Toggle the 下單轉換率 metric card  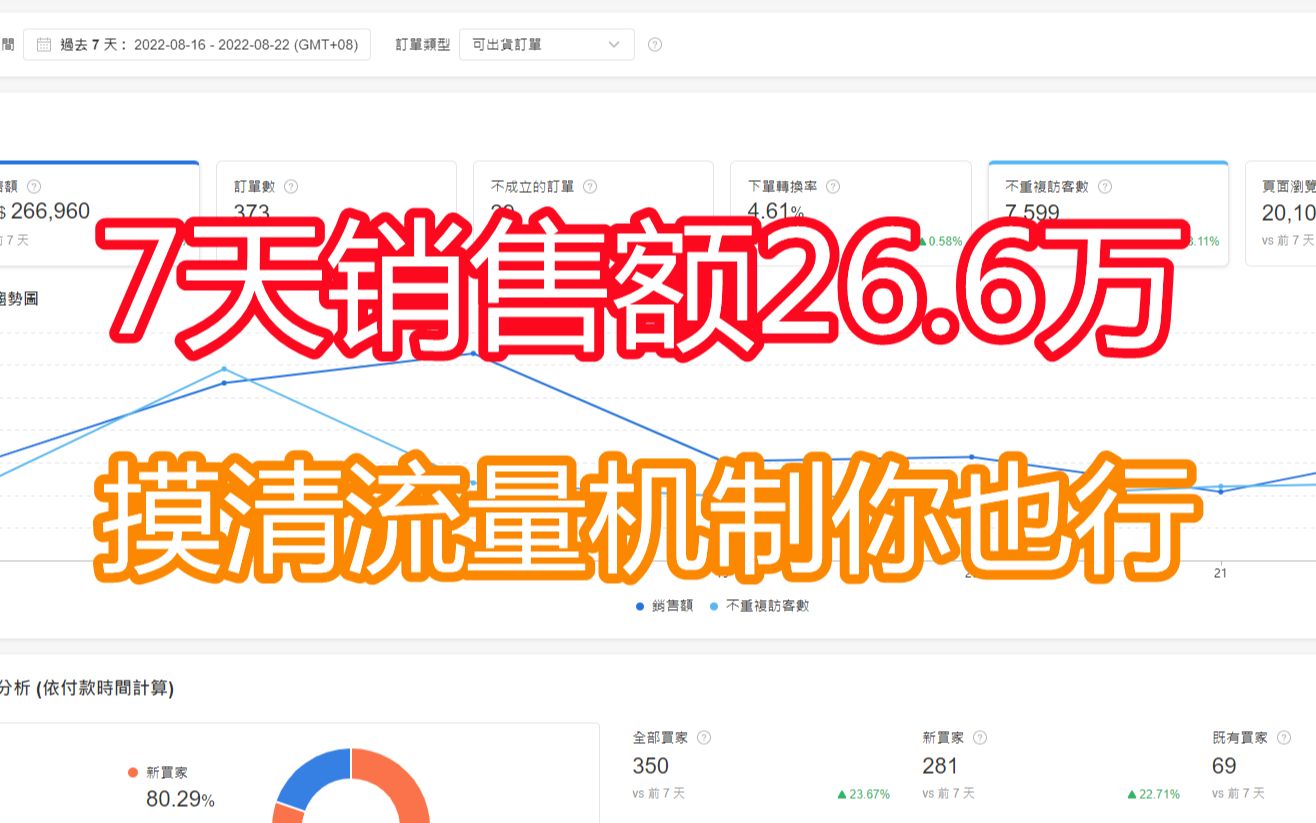[851, 213]
